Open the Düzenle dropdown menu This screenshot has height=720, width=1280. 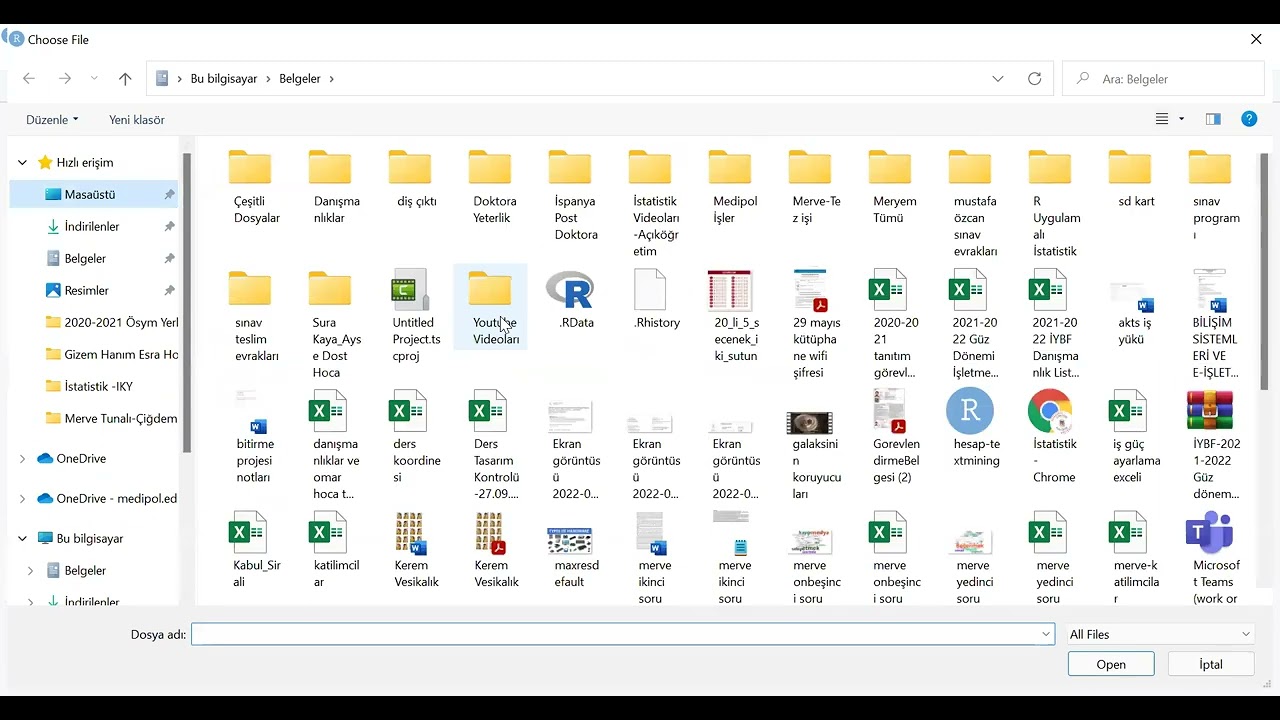52,119
